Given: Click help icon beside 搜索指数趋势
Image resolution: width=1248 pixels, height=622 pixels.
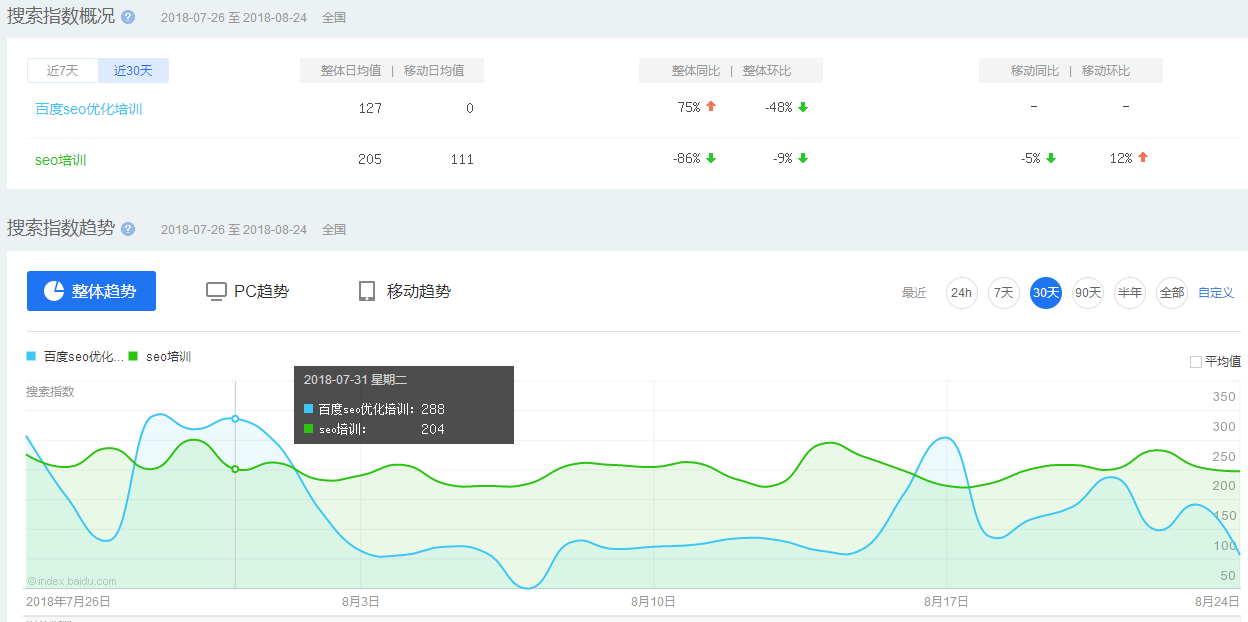Looking at the screenshot, I should coord(128,229).
